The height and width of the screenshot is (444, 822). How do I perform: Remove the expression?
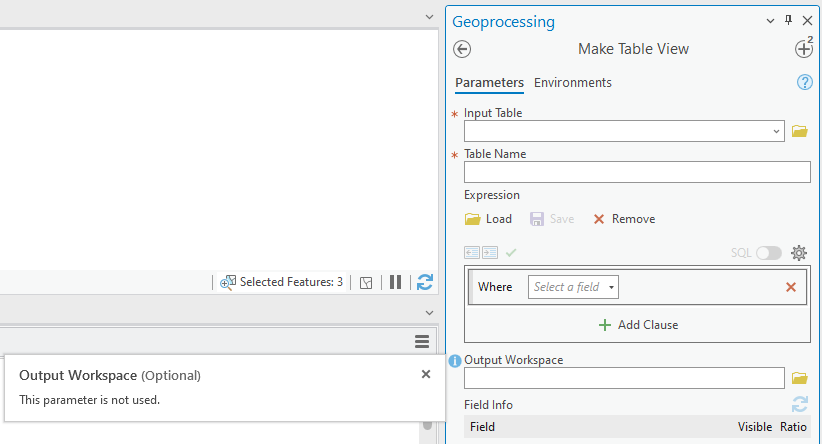tap(624, 219)
